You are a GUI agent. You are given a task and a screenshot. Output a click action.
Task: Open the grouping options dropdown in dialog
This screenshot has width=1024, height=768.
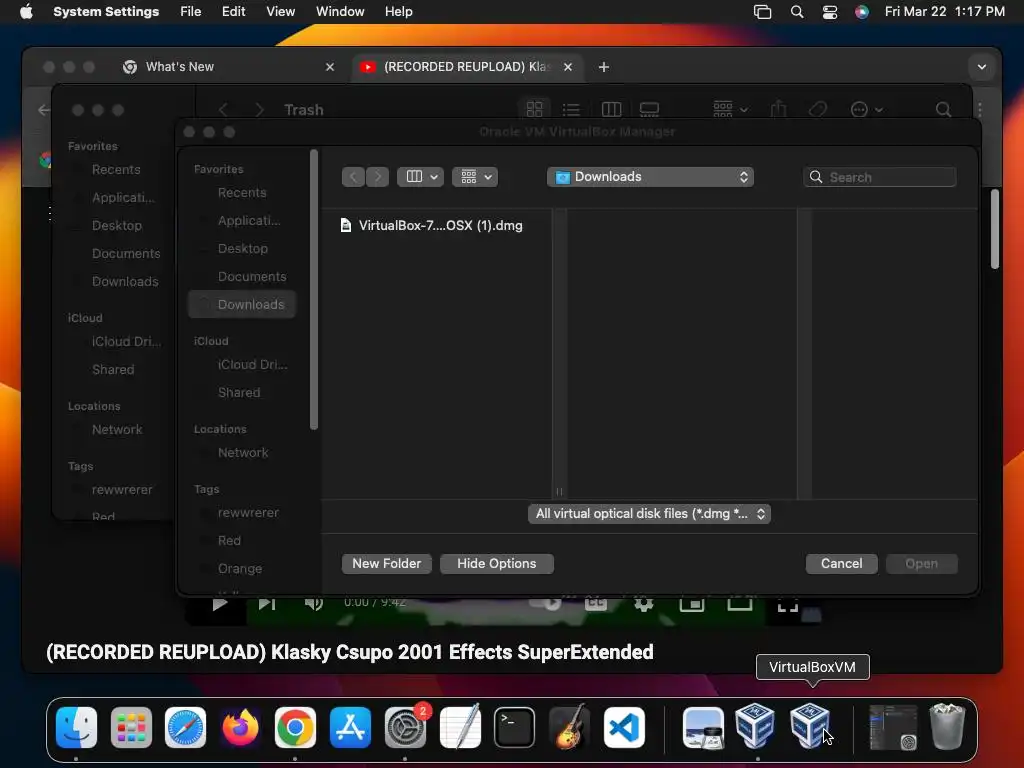tap(475, 177)
